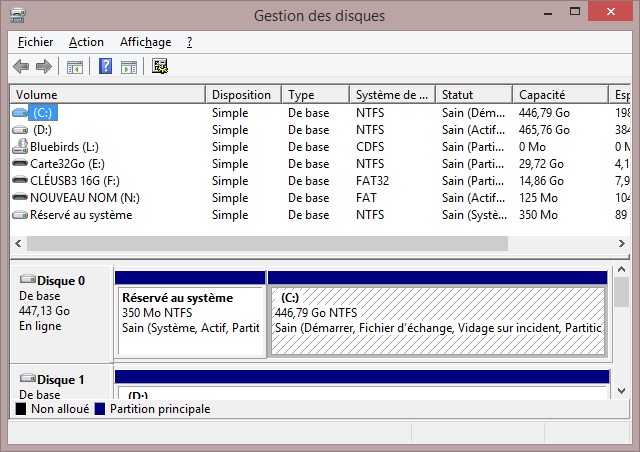Open the Fichier menu
The width and height of the screenshot is (640, 452).
(x=35, y=42)
